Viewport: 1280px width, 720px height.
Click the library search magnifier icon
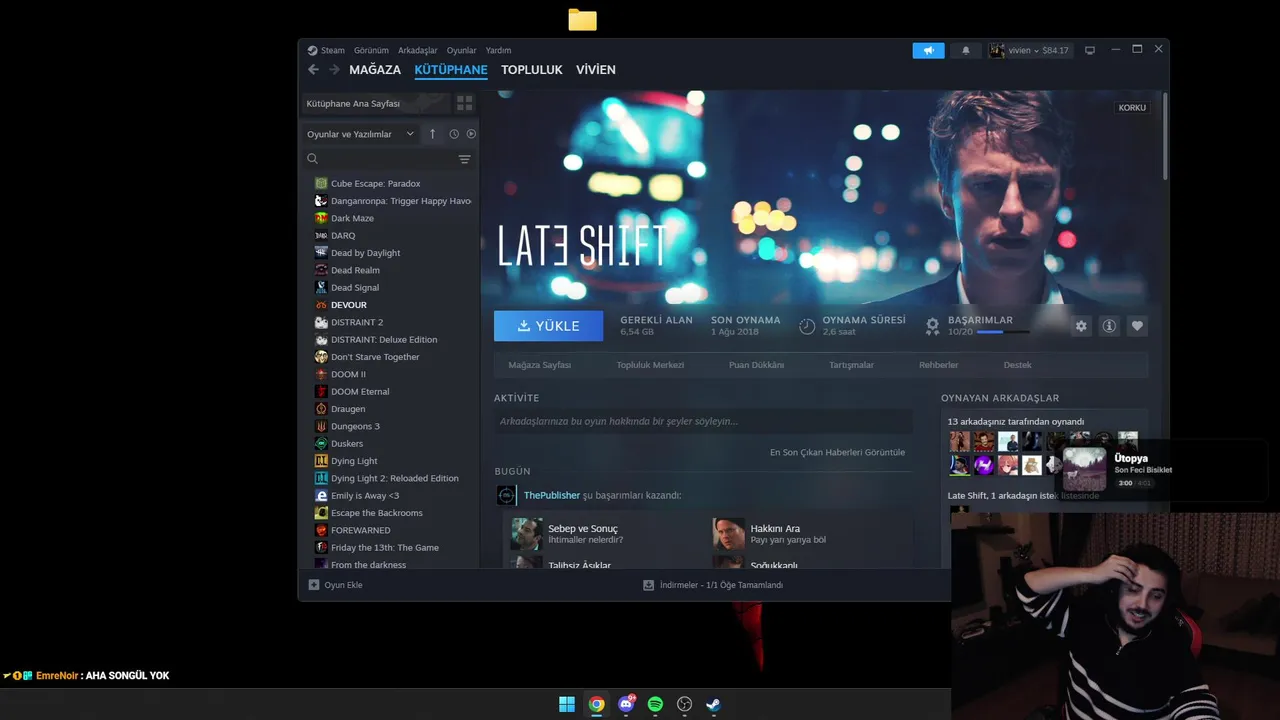(313, 159)
